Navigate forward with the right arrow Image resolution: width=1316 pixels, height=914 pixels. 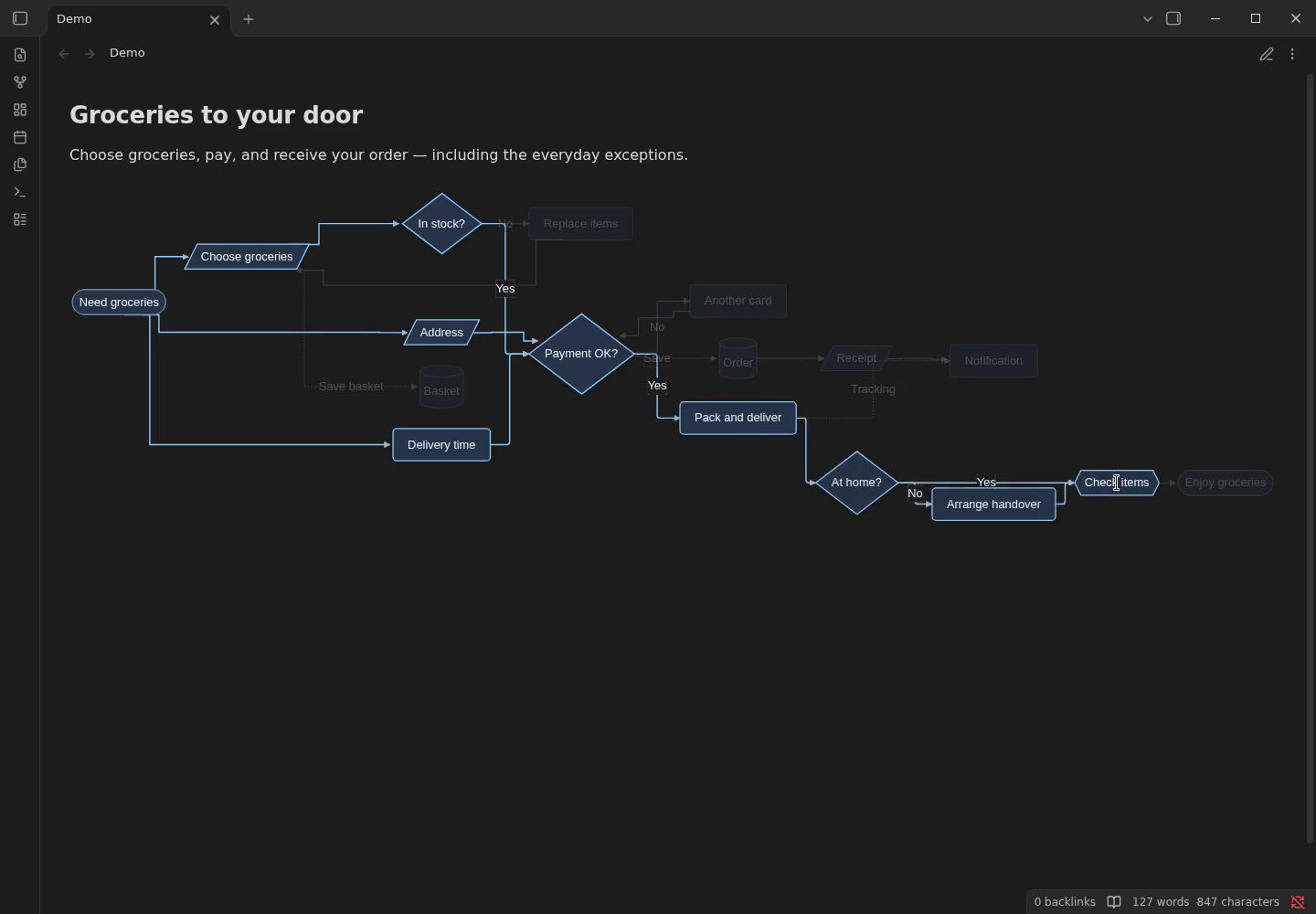pyautogui.click(x=90, y=53)
